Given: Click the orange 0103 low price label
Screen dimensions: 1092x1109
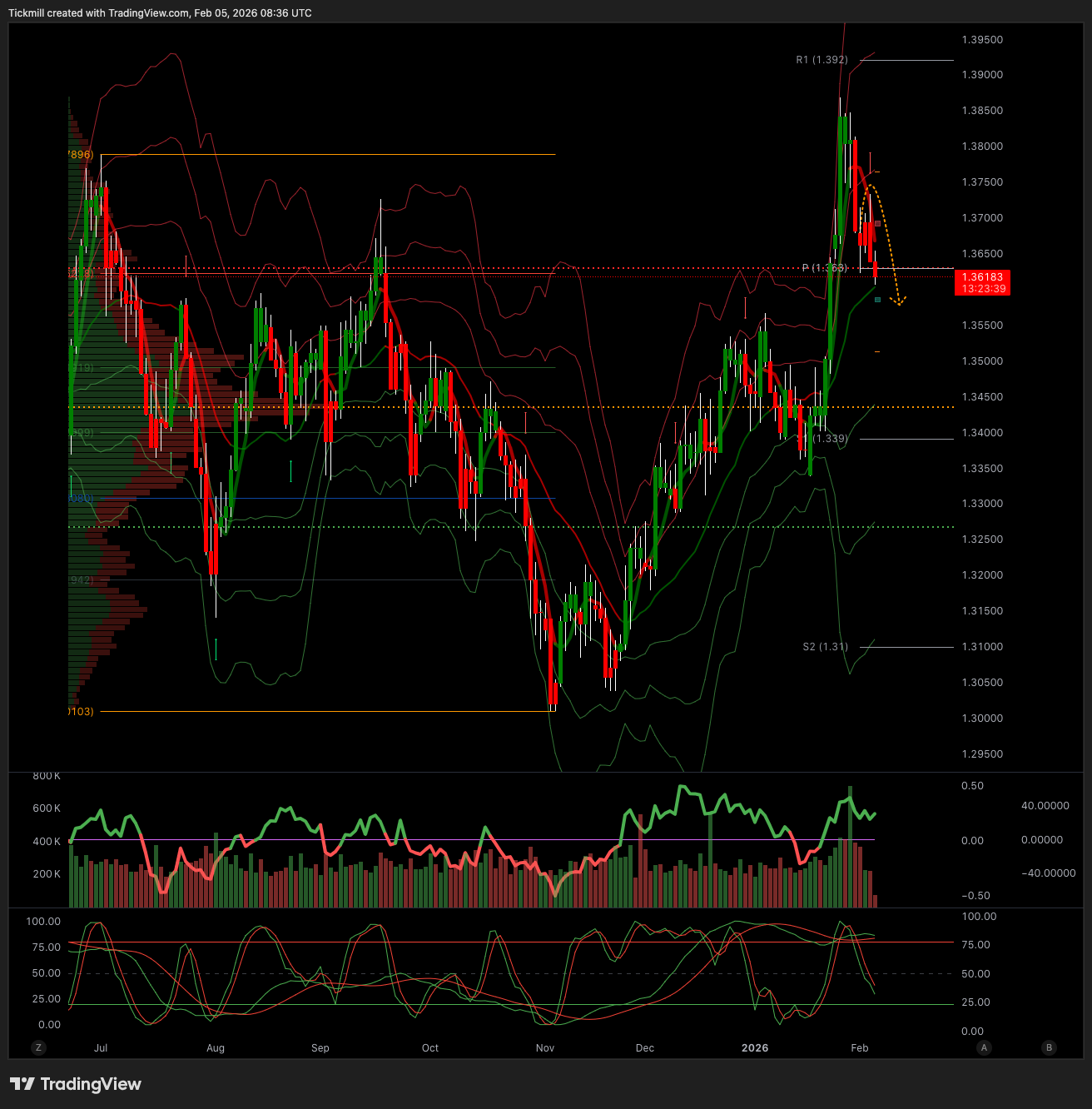Looking at the screenshot, I should point(81,712).
